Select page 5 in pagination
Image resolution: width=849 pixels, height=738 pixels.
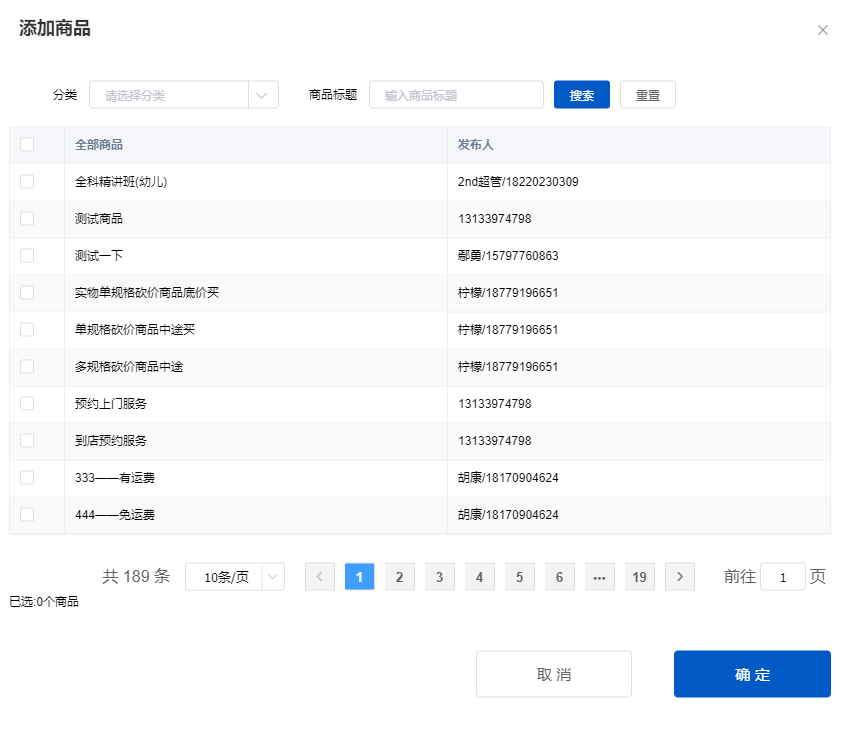pos(520,577)
